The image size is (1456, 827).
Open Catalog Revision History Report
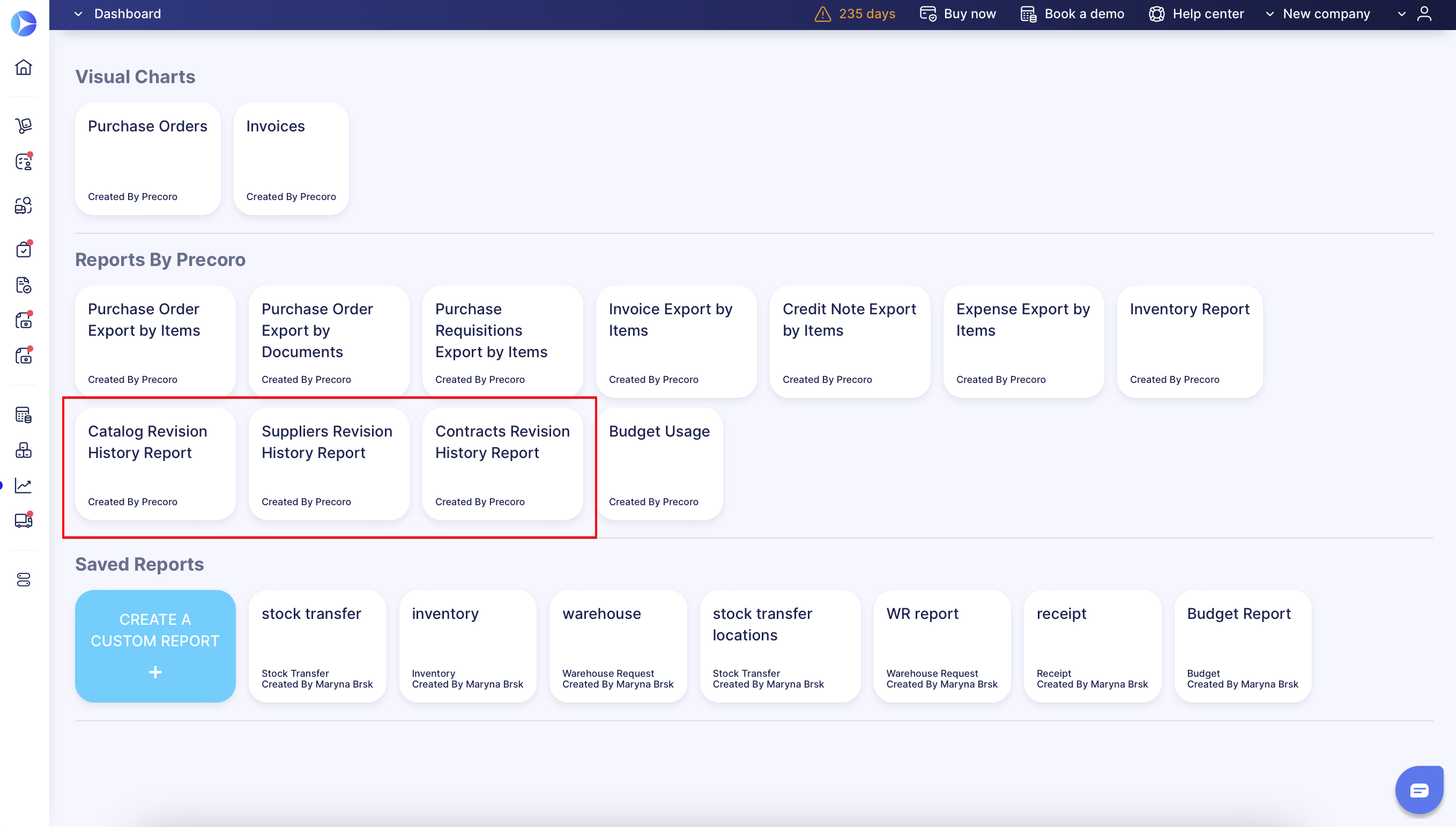pos(155,463)
